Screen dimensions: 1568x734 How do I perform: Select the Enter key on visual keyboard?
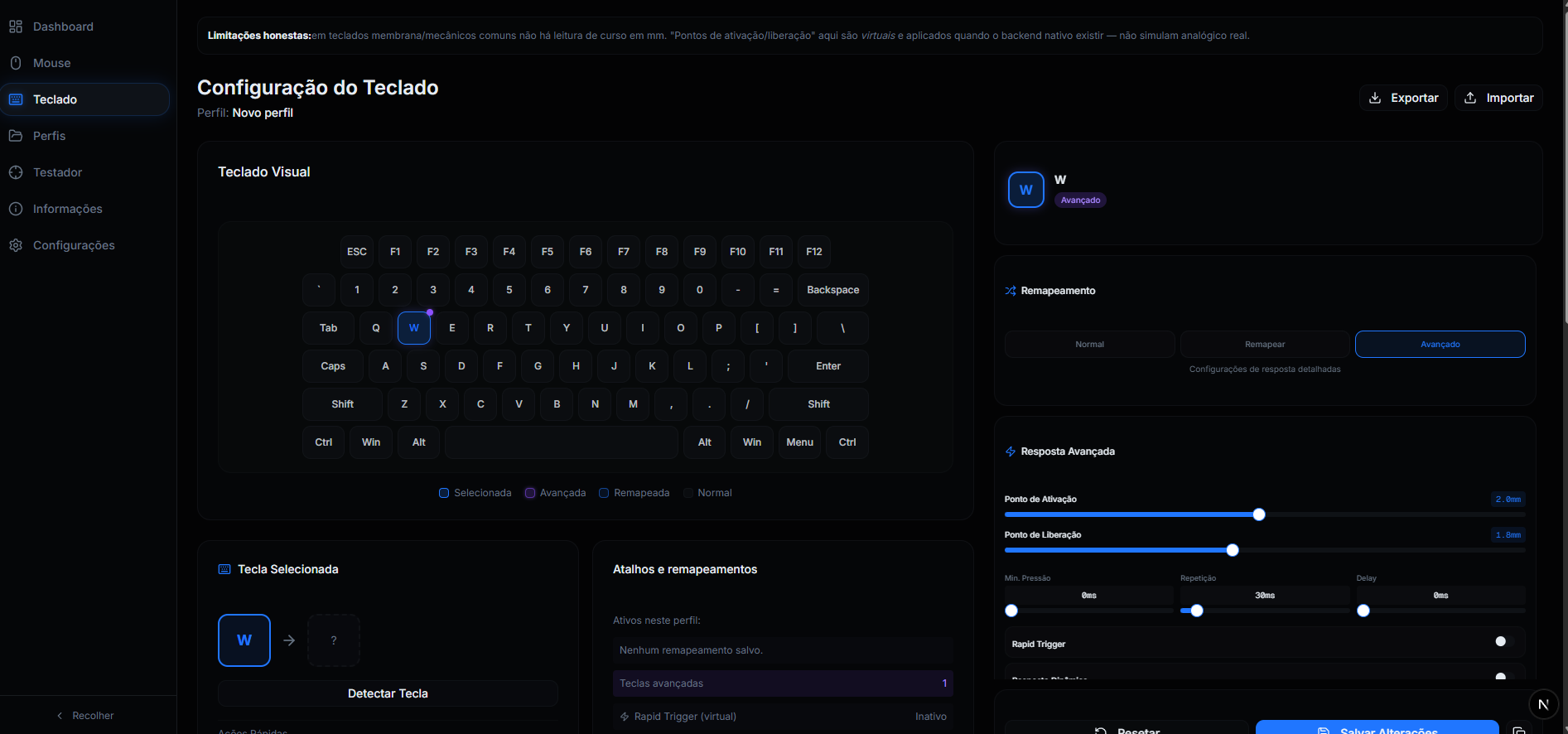828,366
